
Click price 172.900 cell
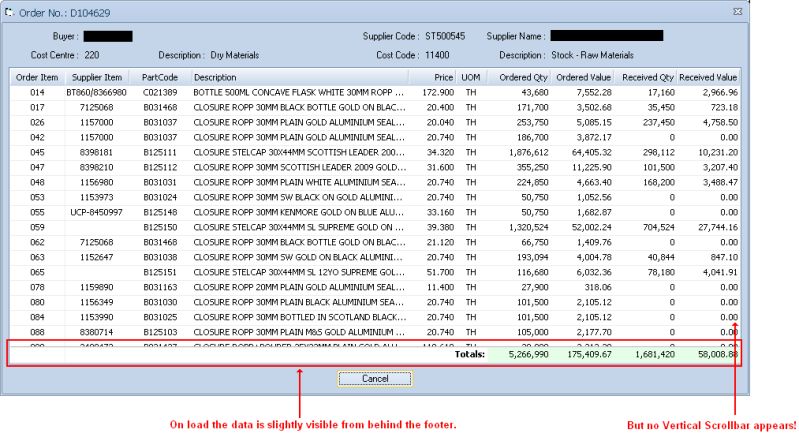[x=438, y=93]
